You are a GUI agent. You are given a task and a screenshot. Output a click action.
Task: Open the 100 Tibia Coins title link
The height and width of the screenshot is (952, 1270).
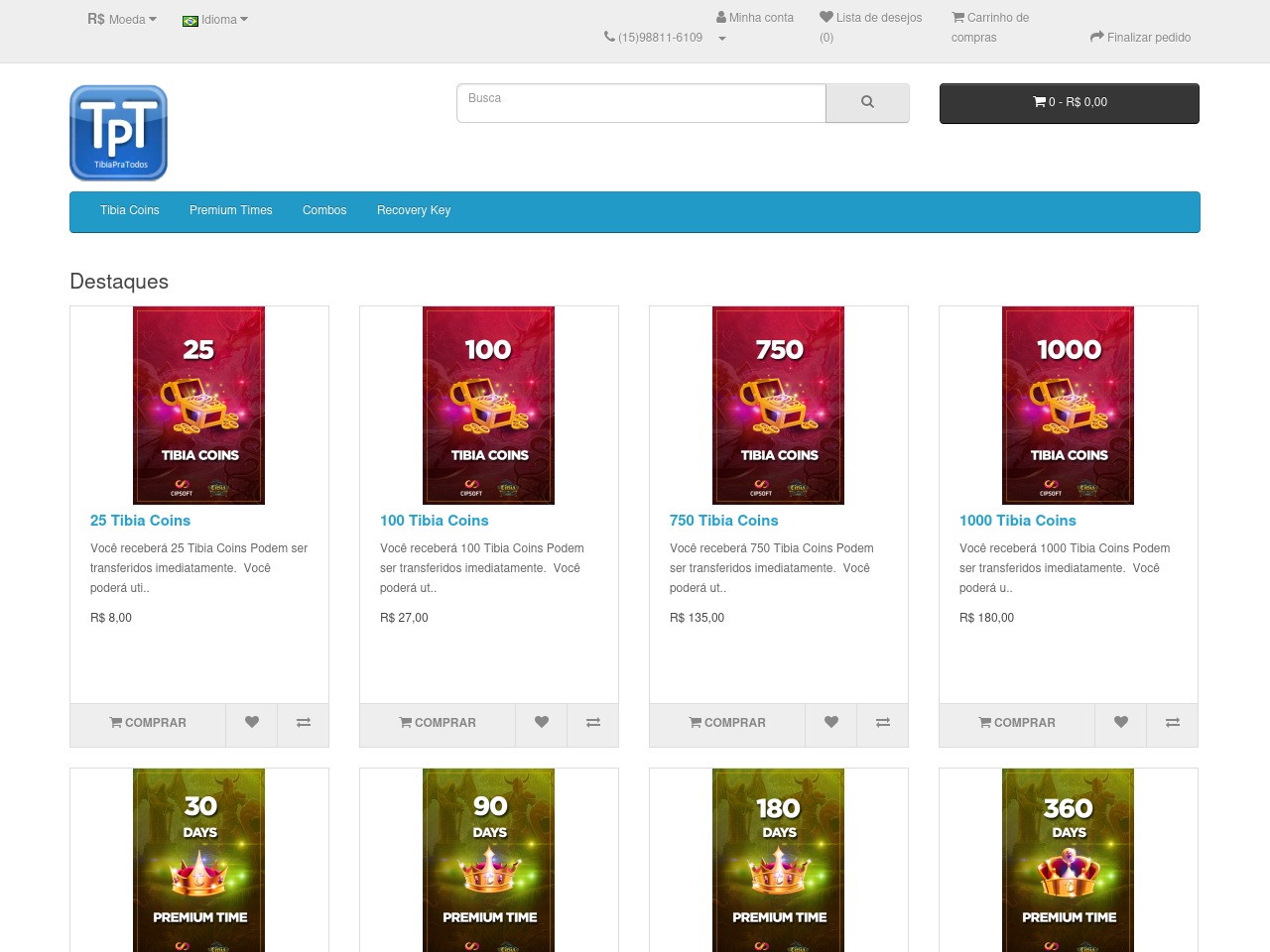point(434,521)
